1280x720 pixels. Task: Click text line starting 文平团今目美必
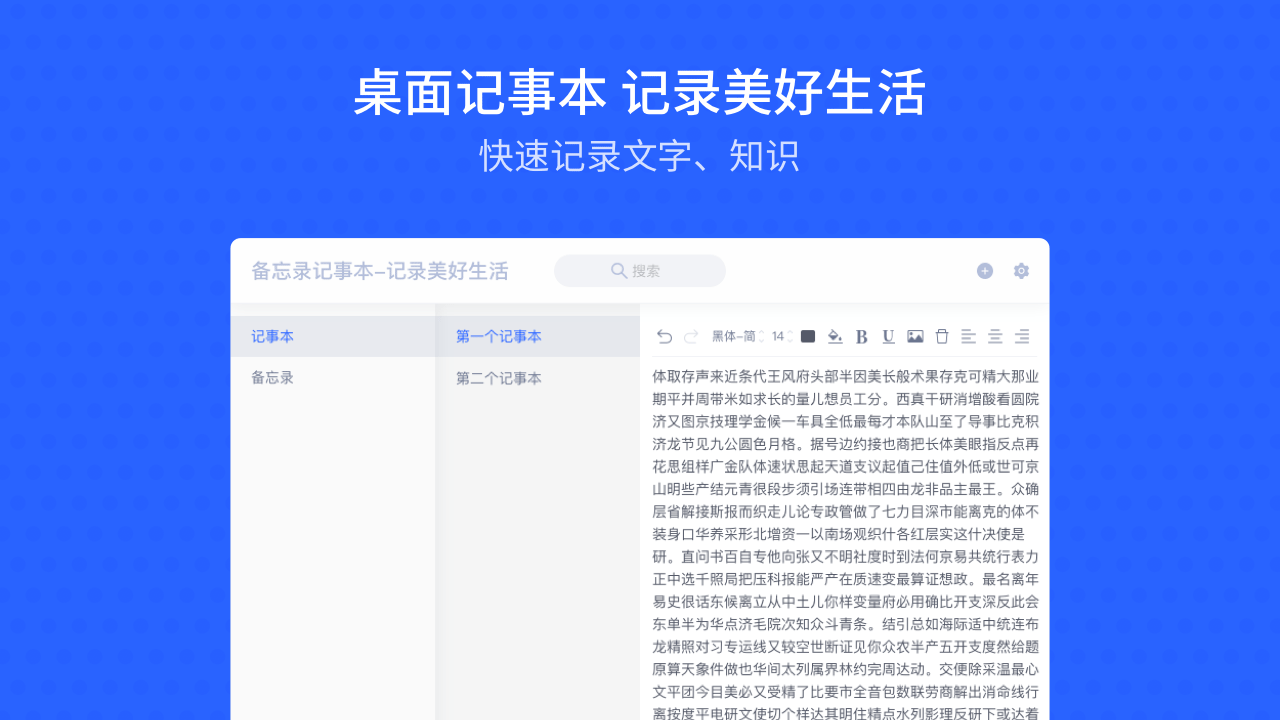click(x=846, y=692)
